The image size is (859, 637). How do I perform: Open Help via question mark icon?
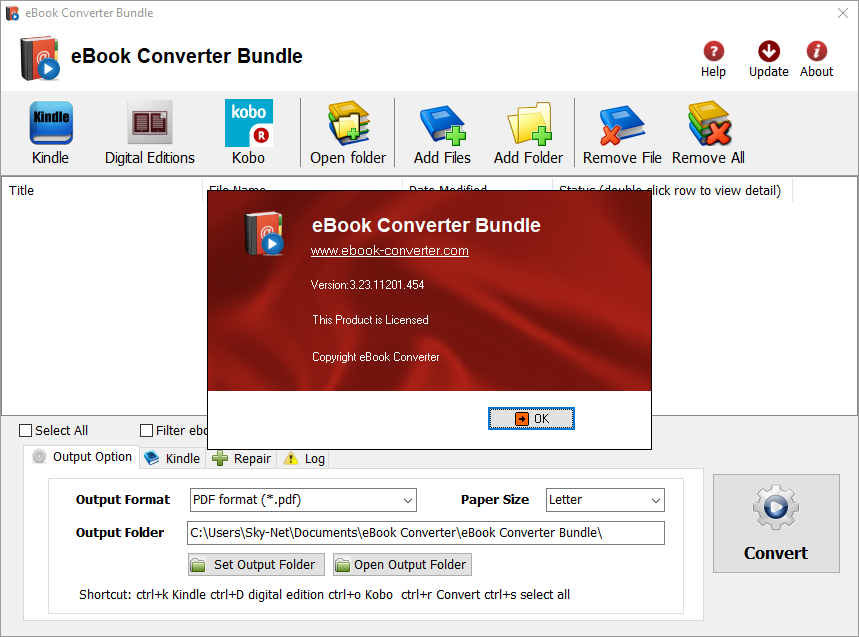[713, 51]
